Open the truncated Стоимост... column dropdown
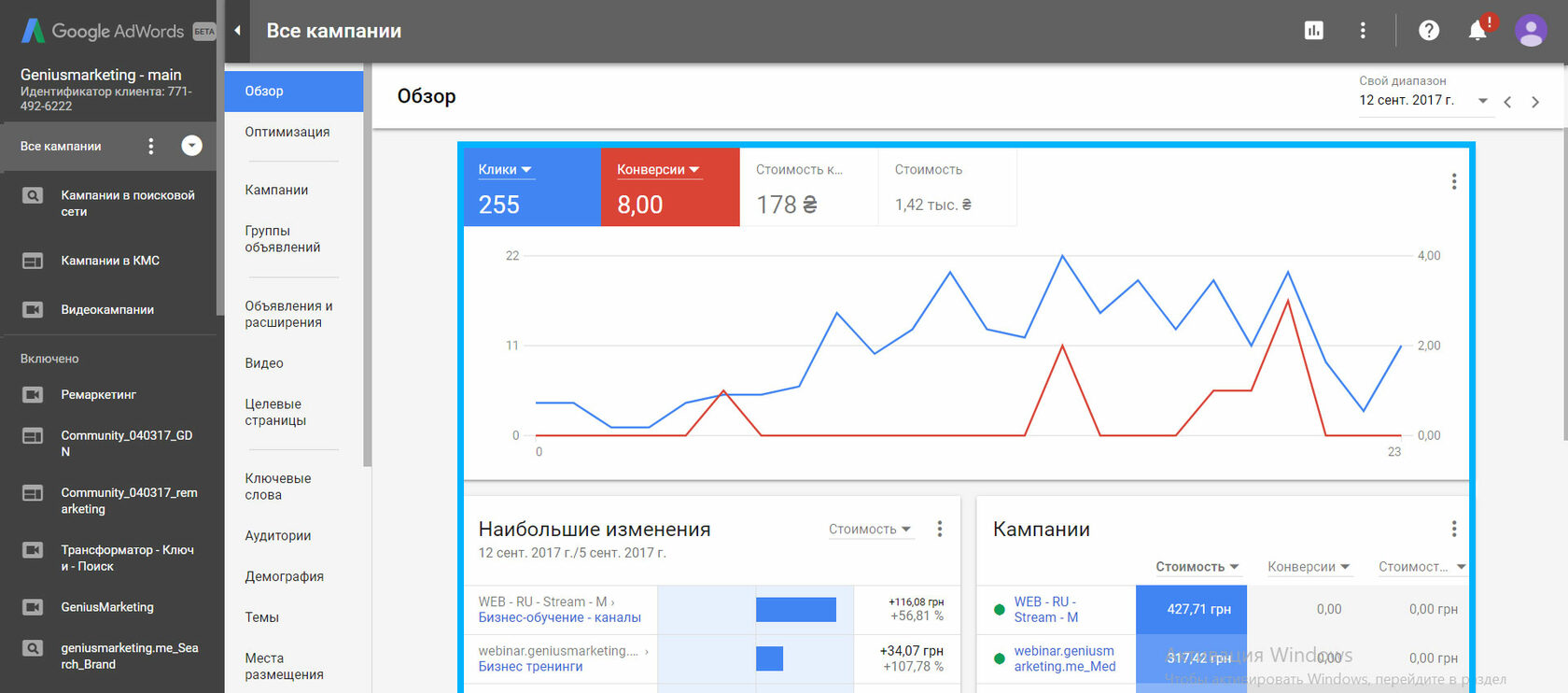Image resolution: width=1568 pixels, height=693 pixels. (x=1421, y=567)
